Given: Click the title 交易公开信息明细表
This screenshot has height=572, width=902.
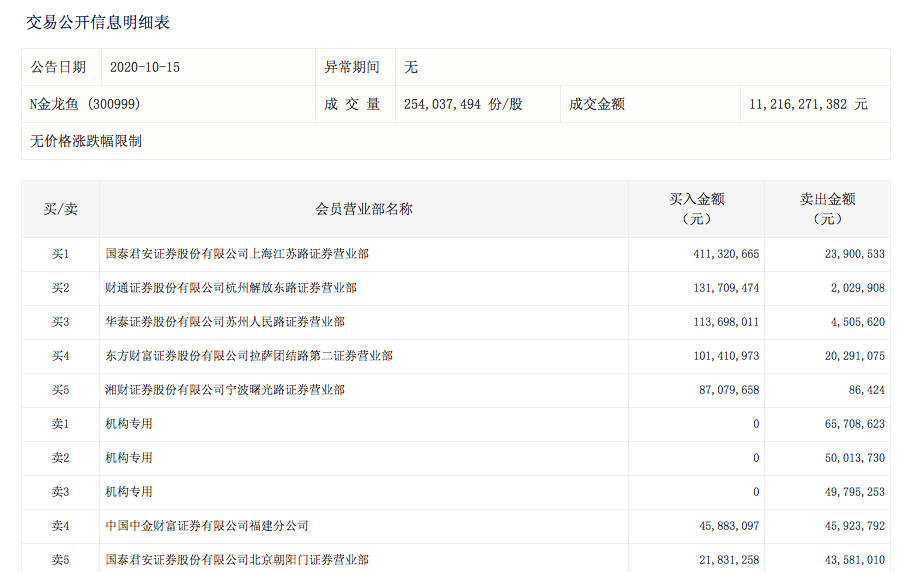Looking at the screenshot, I should (x=98, y=22).
